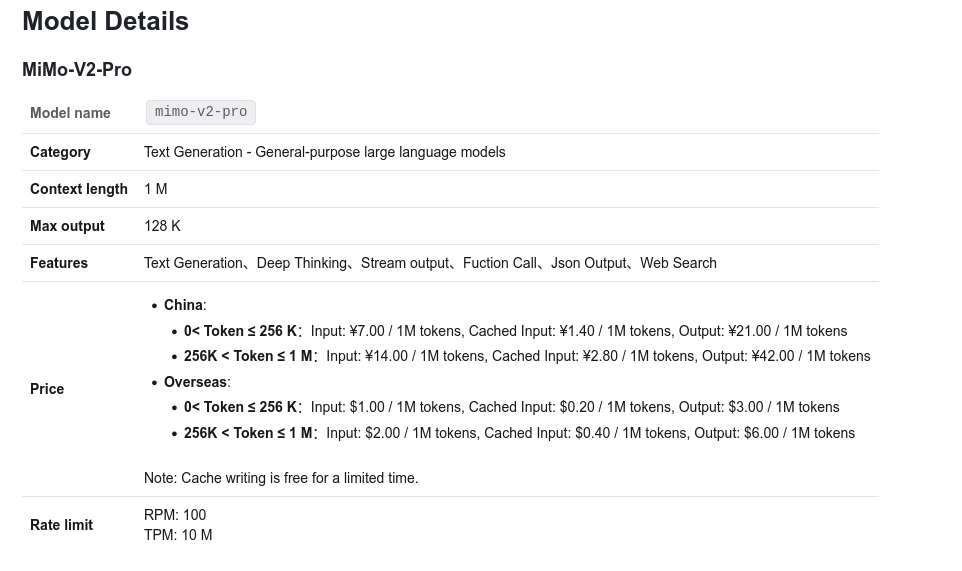Click the Max output label

click(67, 226)
